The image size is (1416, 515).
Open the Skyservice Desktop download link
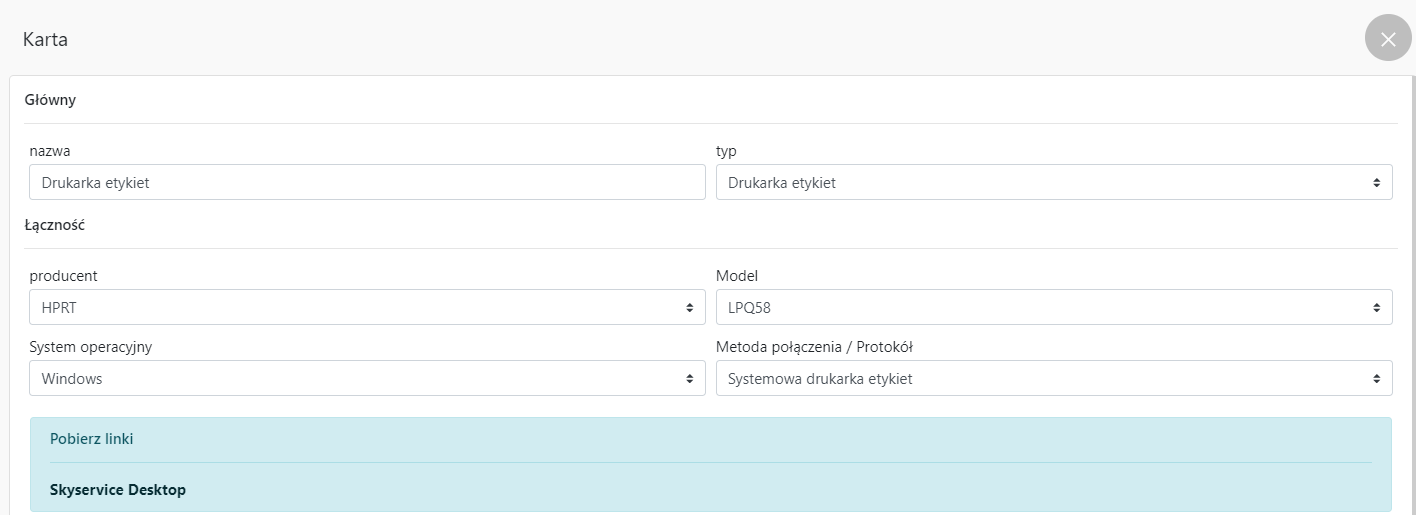click(x=118, y=490)
